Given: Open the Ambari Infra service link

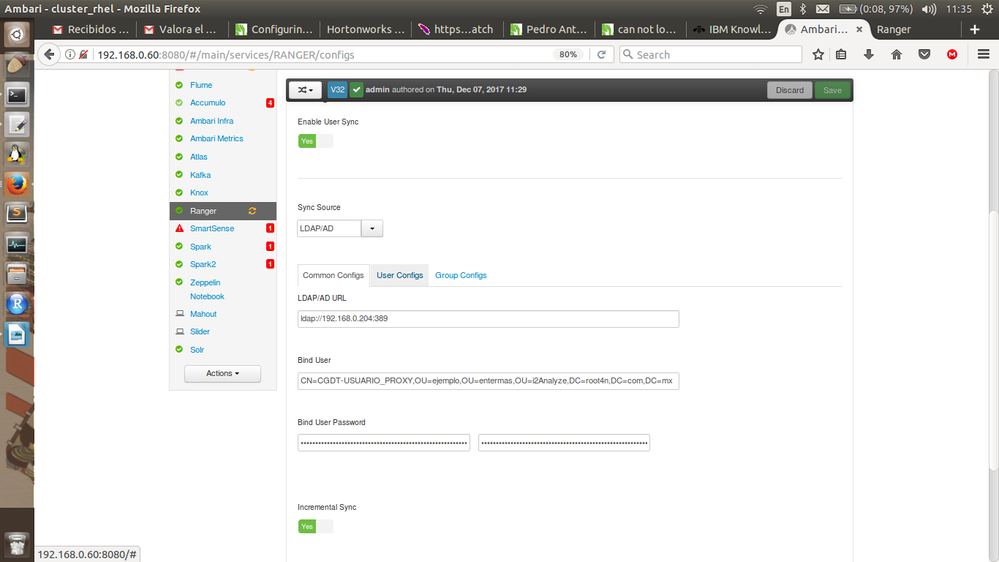Looking at the screenshot, I should pyautogui.click(x=212, y=120).
